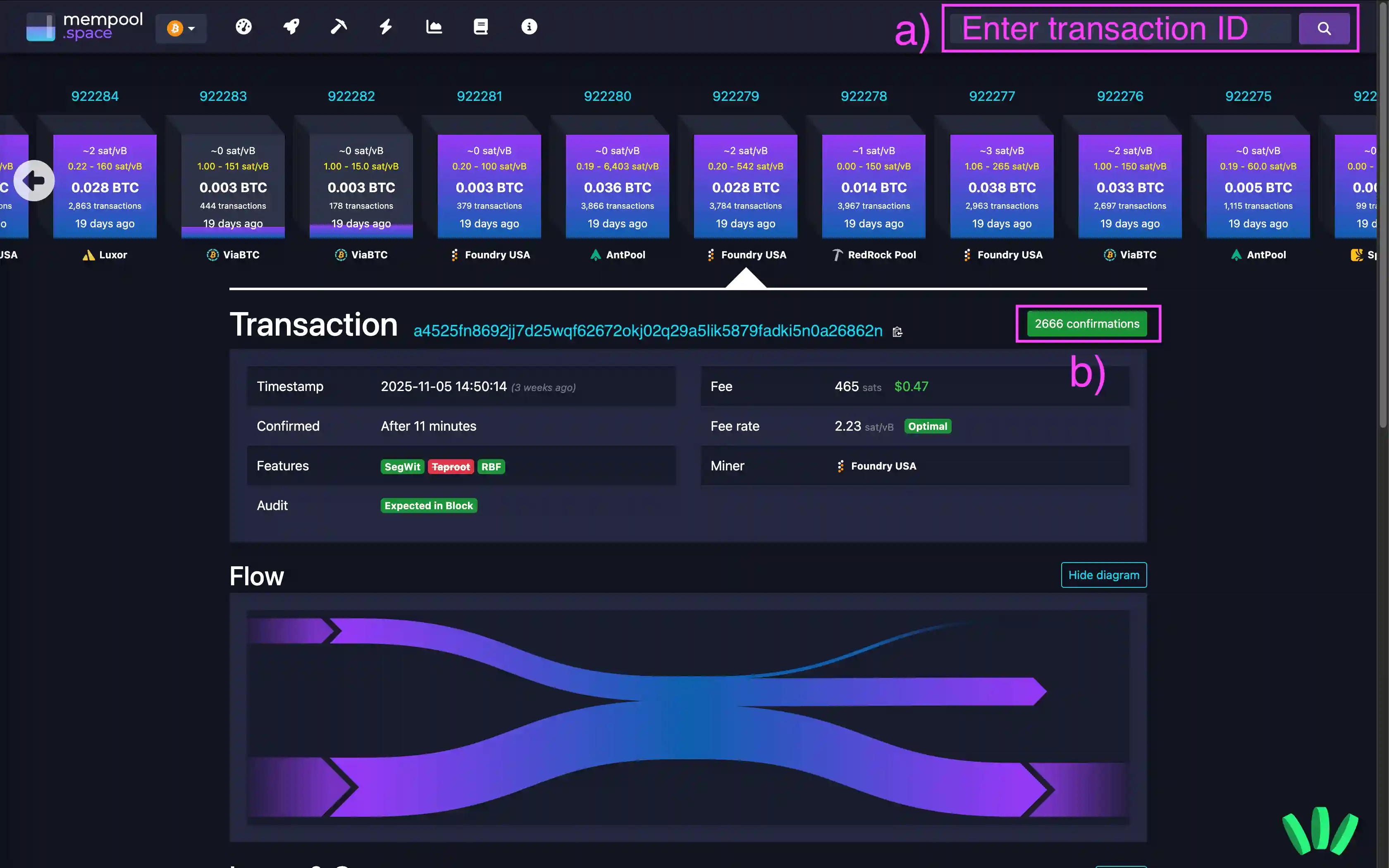View the graphs chart icon
The width and height of the screenshot is (1389, 868).
tap(434, 26)
